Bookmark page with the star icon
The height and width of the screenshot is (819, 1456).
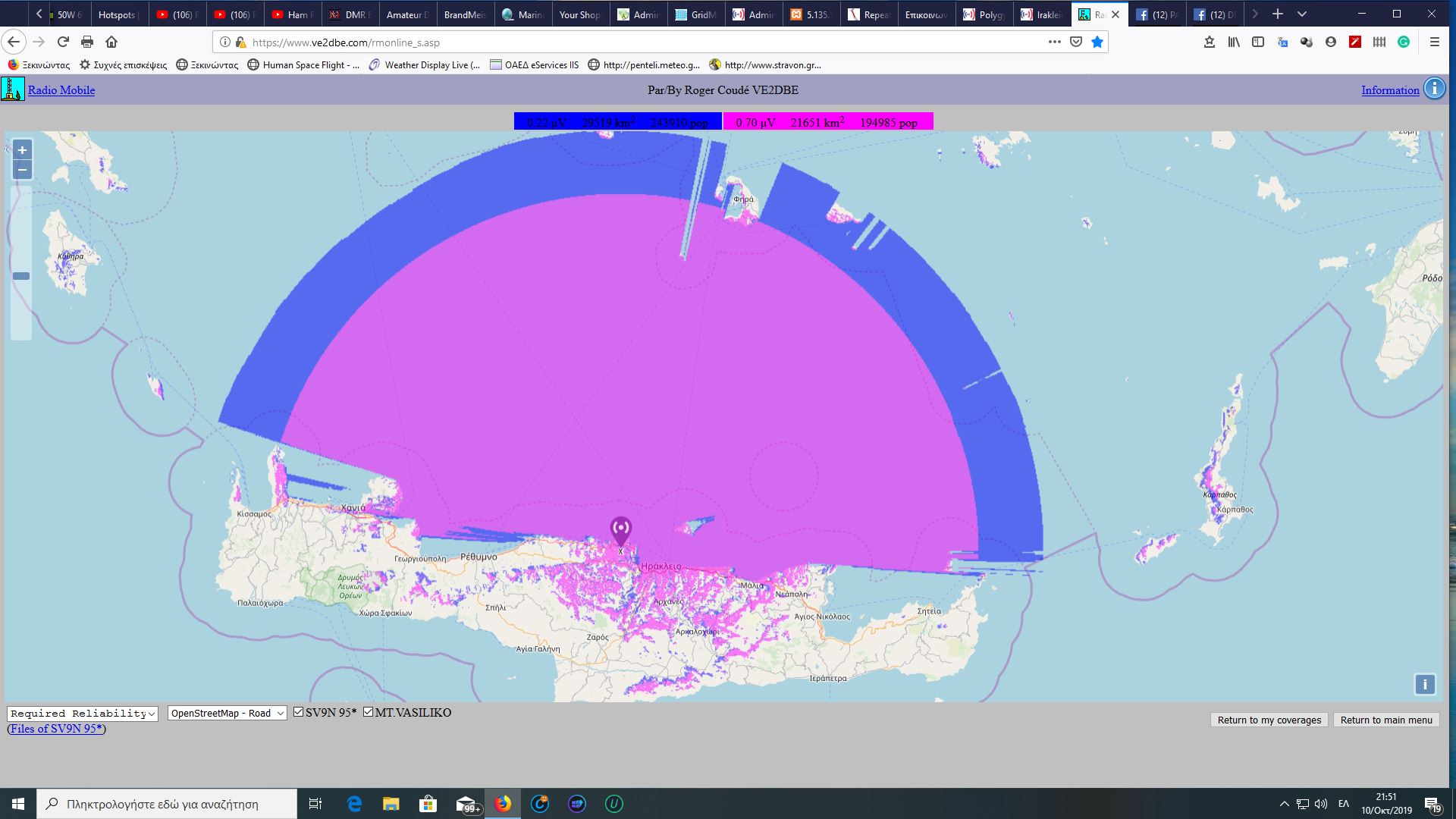tap(1097, 42)
